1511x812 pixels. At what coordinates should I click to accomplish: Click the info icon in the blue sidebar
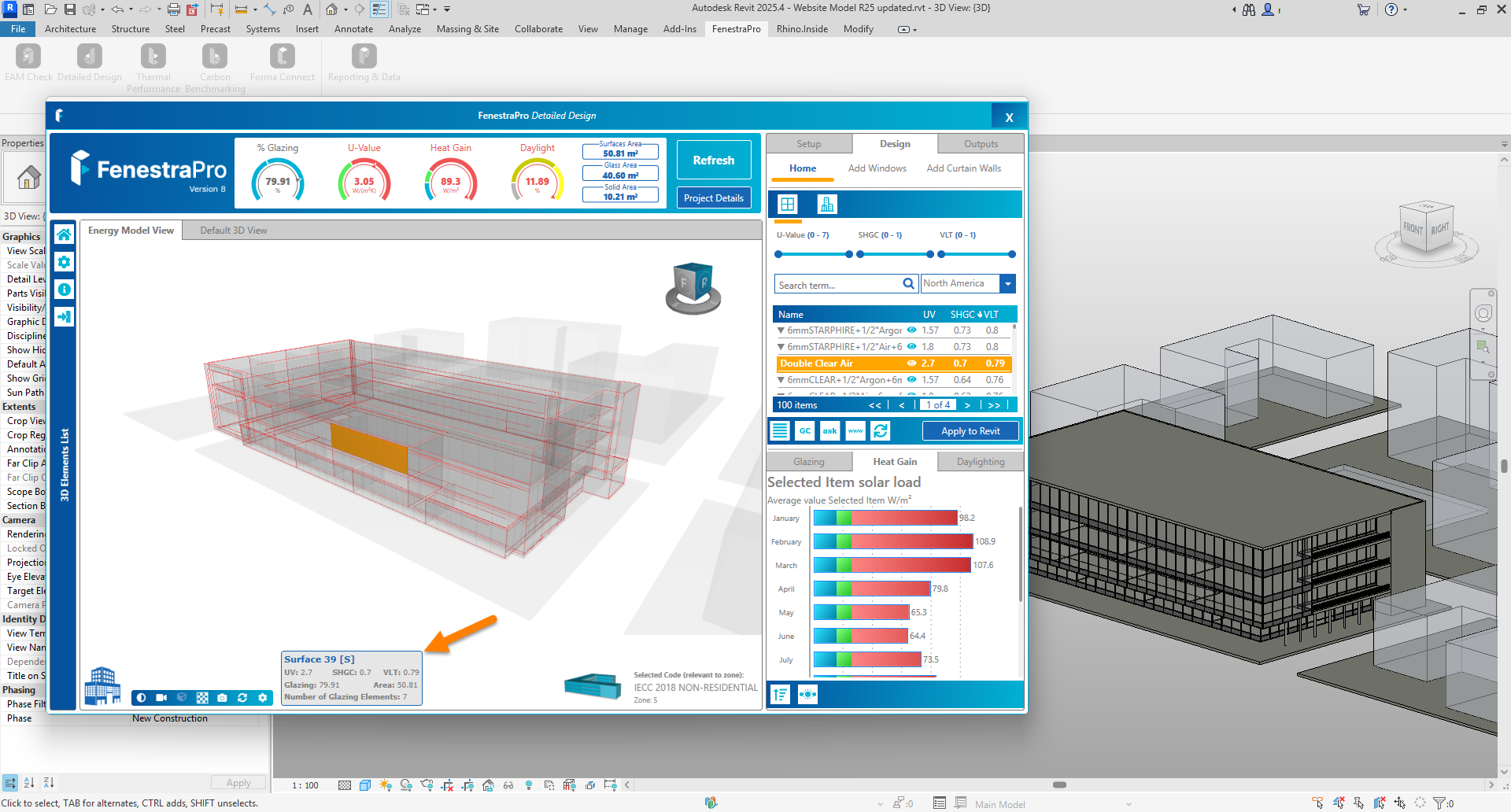coord(65,290)
